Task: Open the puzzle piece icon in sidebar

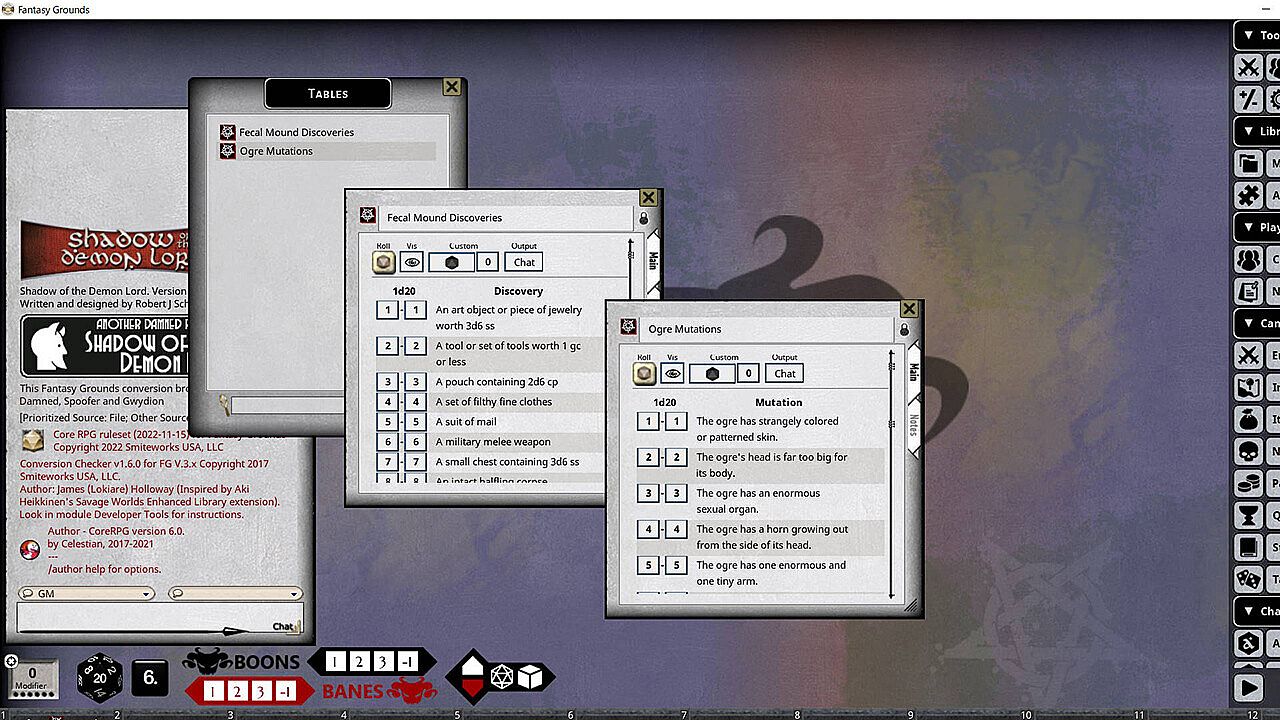Action: point(1248,195)
